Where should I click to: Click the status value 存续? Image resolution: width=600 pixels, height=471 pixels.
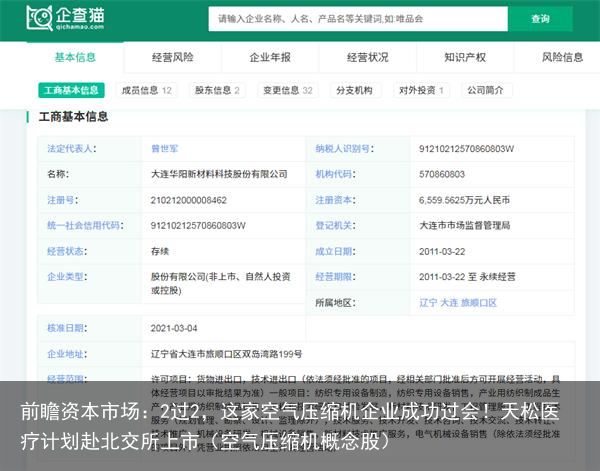tap(160, 251)
